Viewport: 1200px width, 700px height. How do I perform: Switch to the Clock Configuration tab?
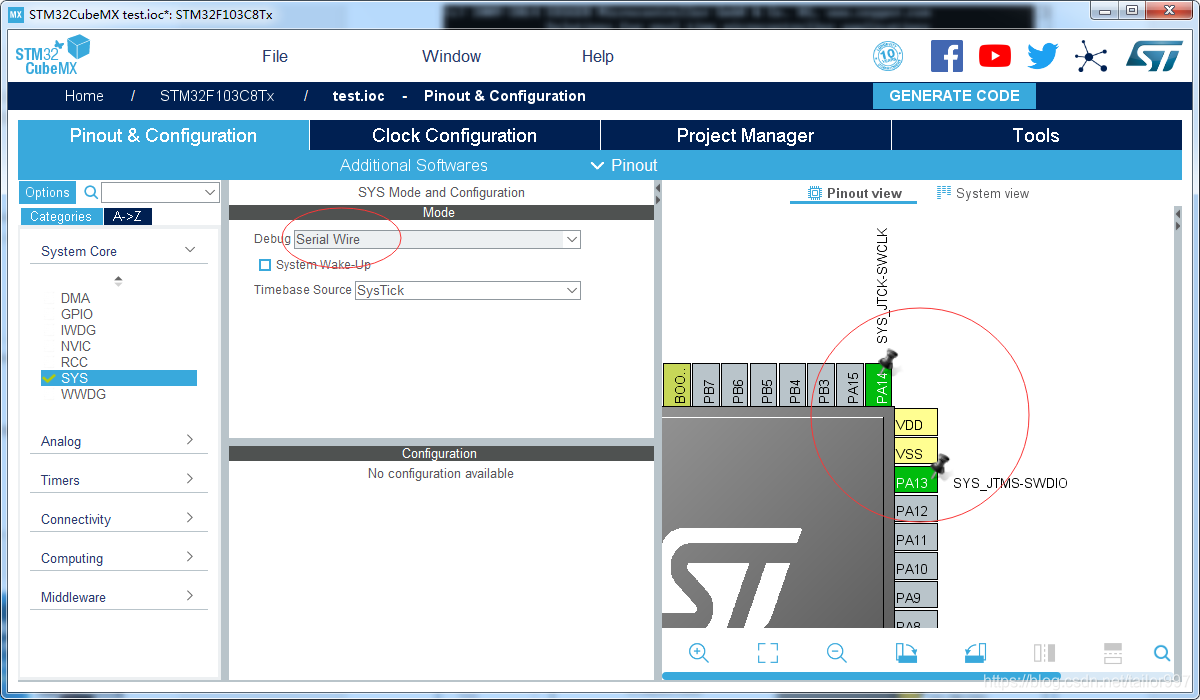tap(455, 135)
